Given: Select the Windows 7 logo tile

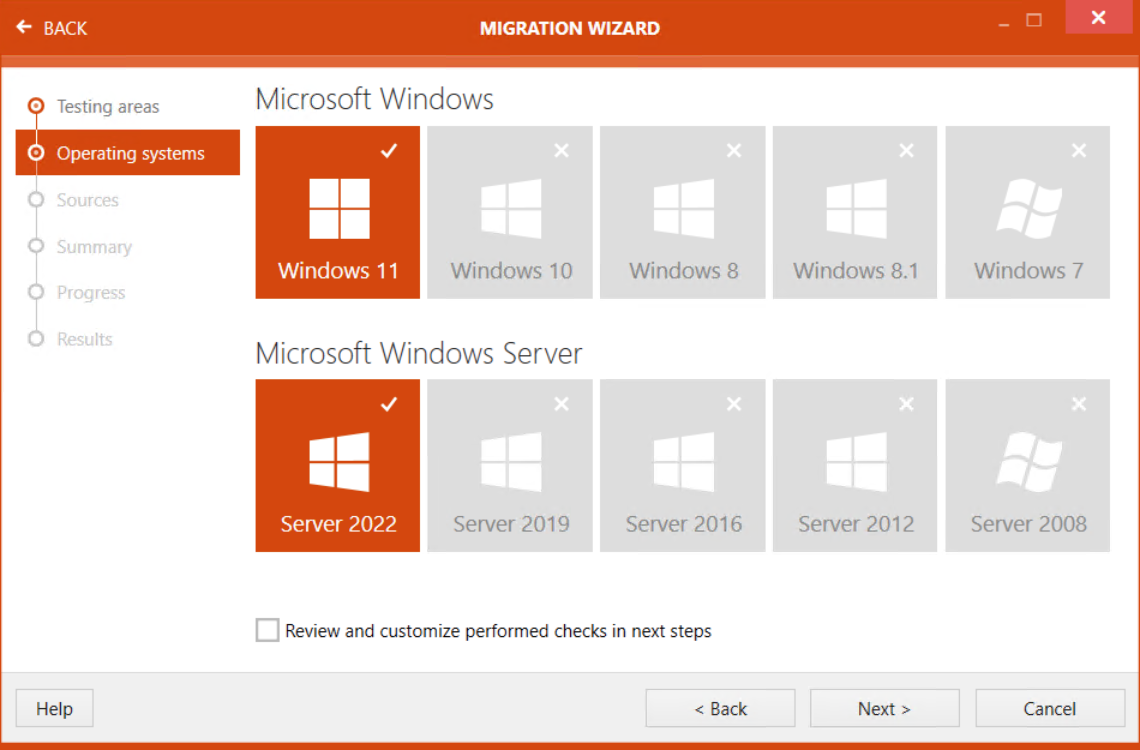Looking at the screenshot, I should [x=1027, y=212].
